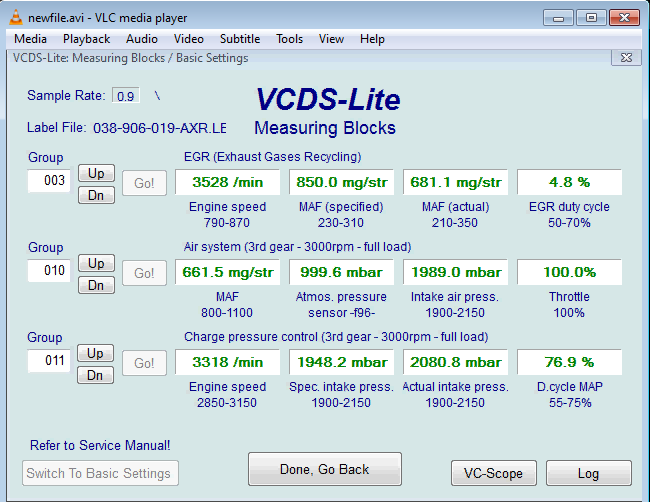Click the Actual intake press. label
Viewport: 650px width, 502px height.
click(x=455, y=386)
